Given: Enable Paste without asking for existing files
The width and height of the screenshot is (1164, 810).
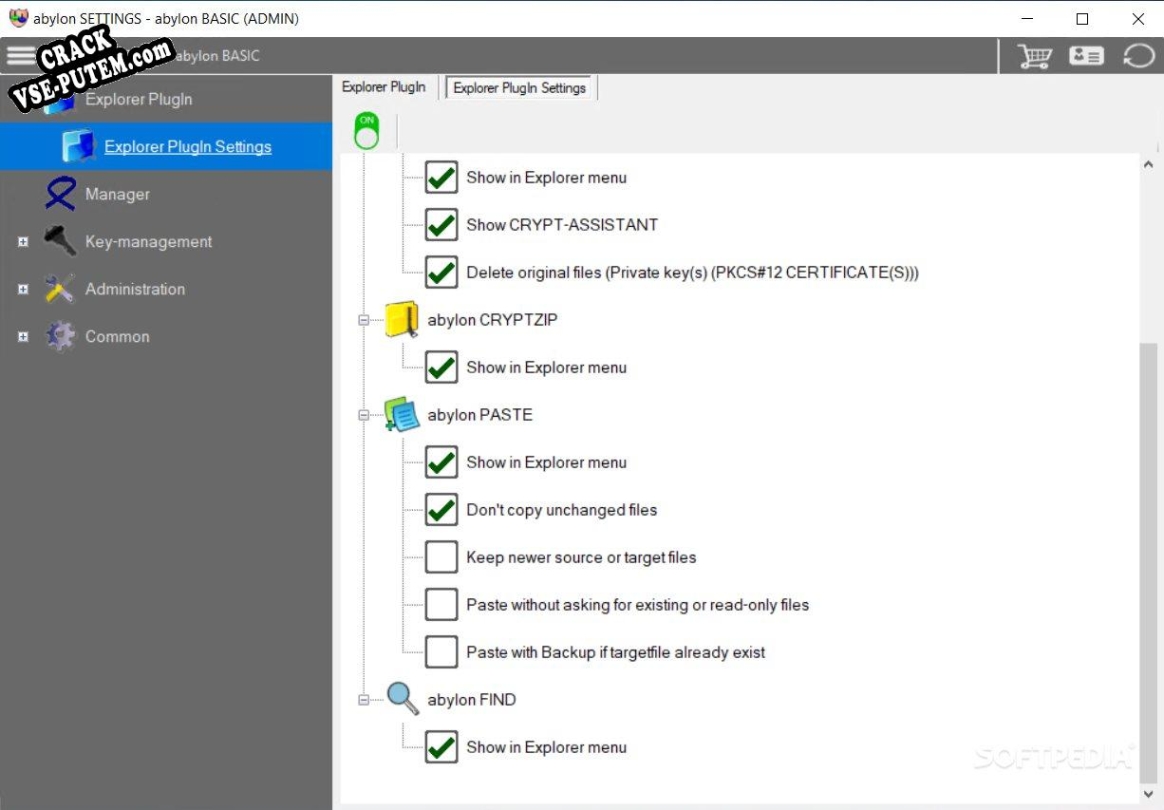Looking at the screenshot, I should point(441,604).
